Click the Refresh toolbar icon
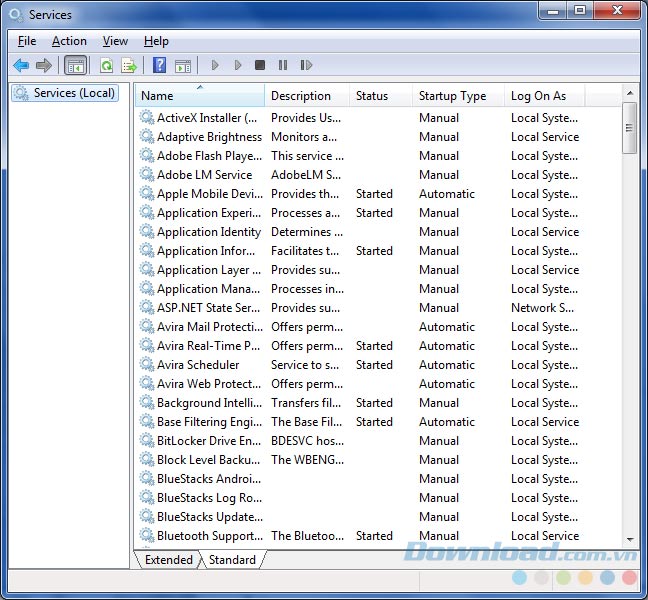 [106, 66]
